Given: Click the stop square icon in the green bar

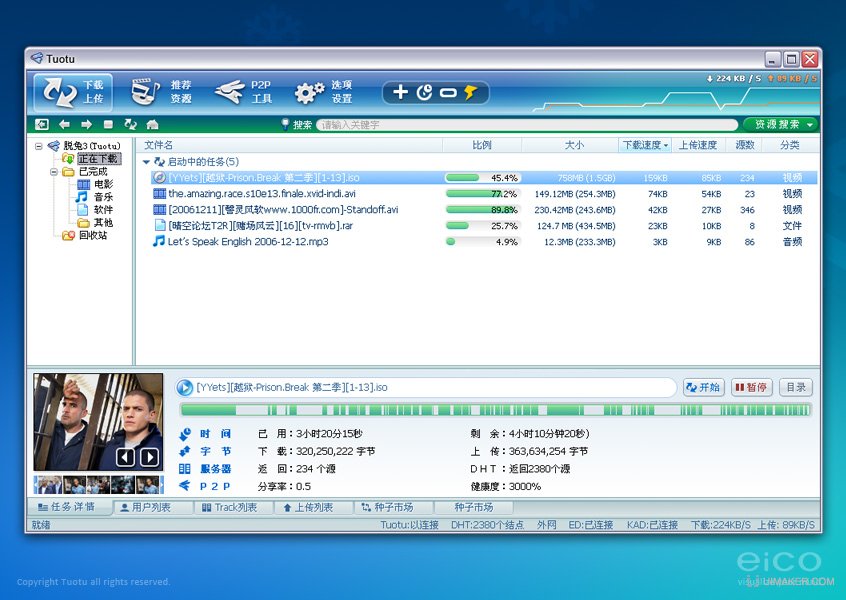Looking at the screenshot, I should (108, 125).
